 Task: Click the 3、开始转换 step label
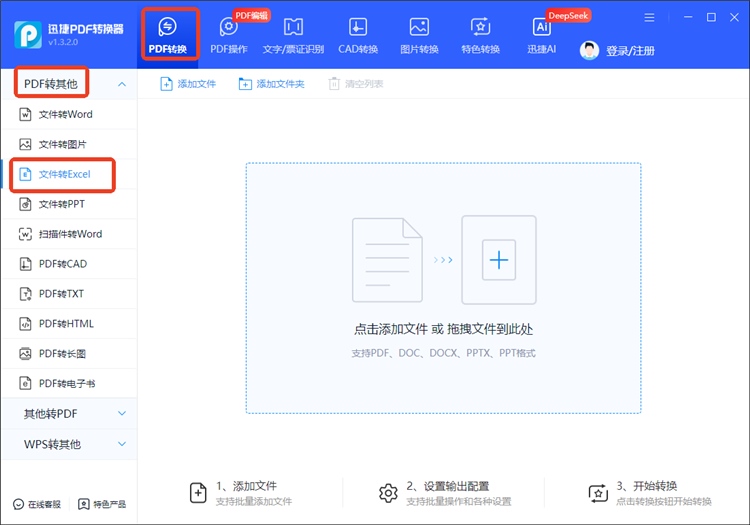coord(647,486)
